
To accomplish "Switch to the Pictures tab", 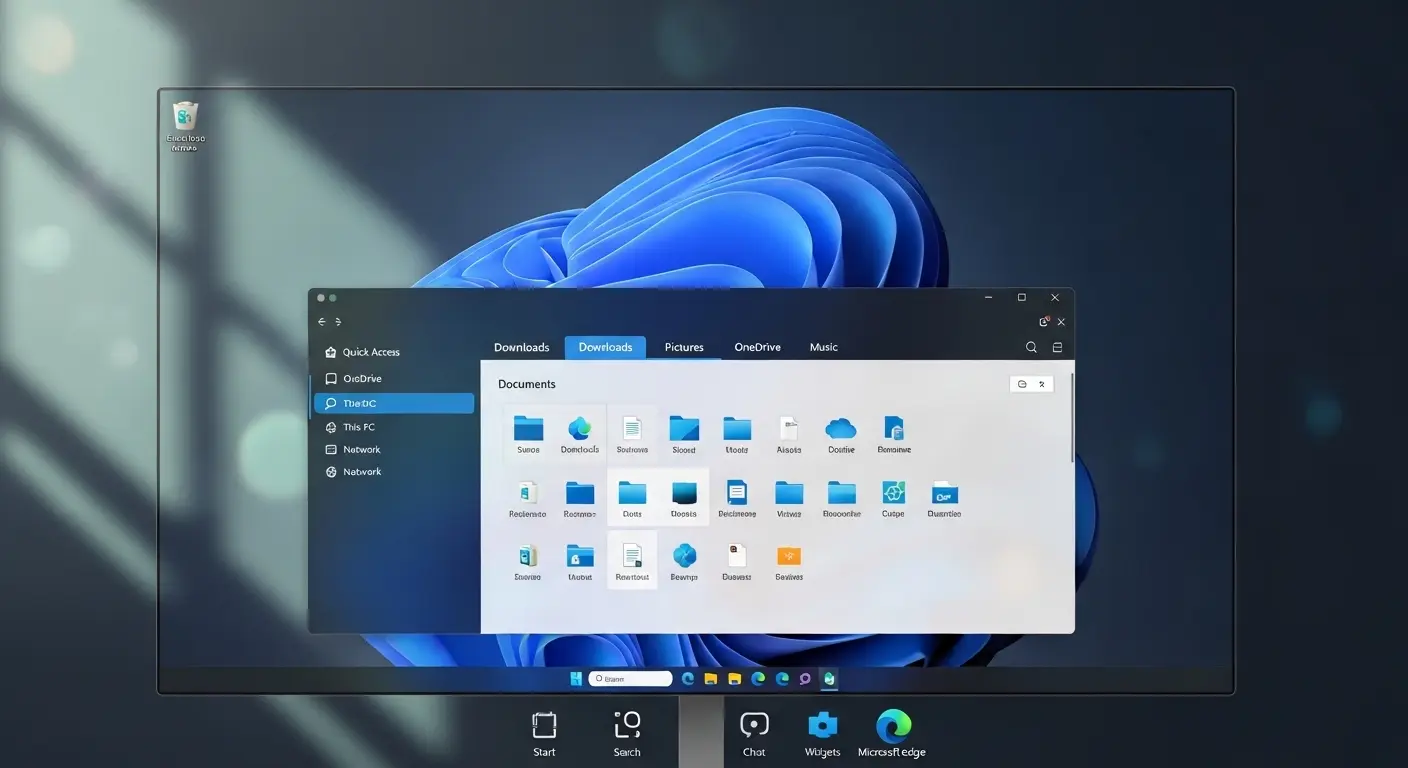I will [684, 347].
